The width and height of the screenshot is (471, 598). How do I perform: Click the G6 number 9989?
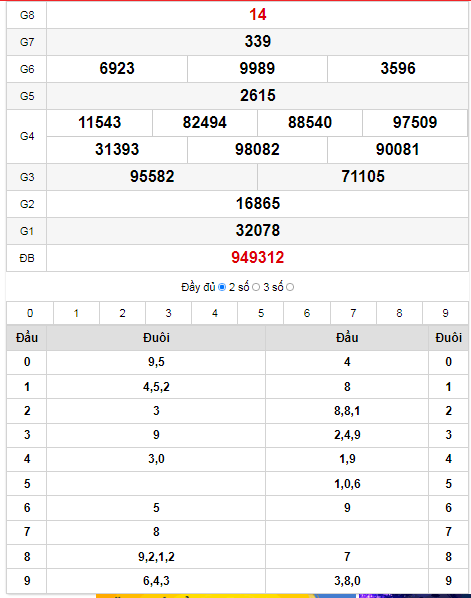click(x=257, y=69)
